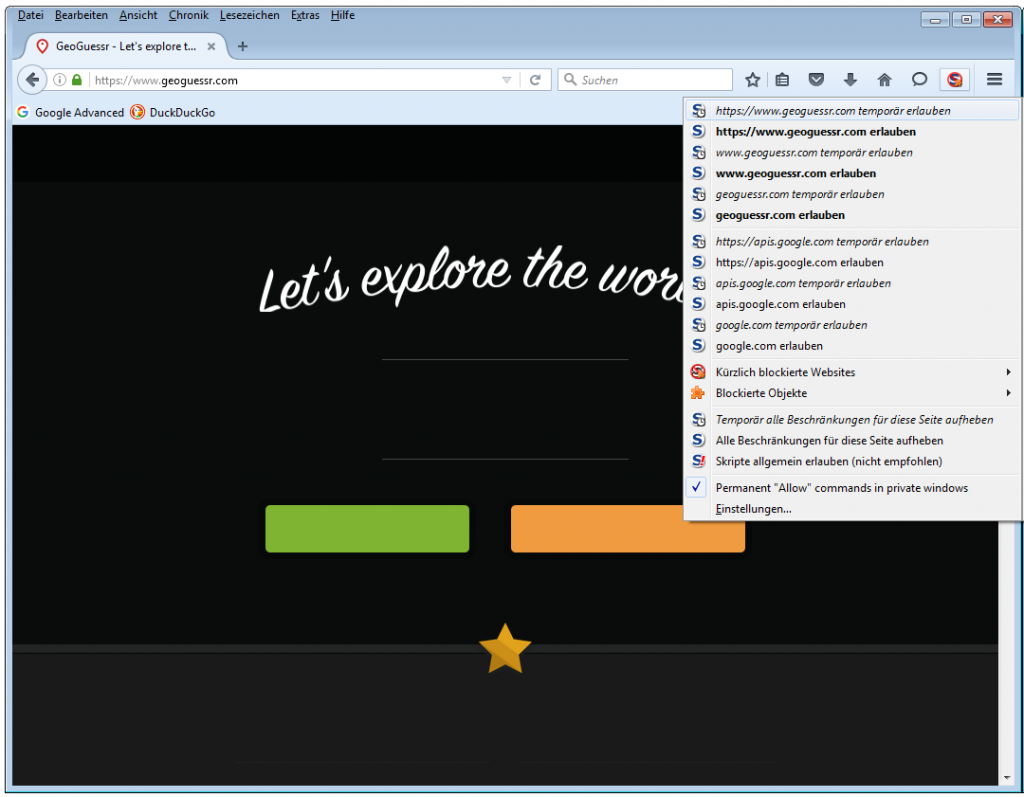
Task: Select https://www.geoguessr.com temporär erlauben
Action: pyautogui.click(x=852, y=111)
